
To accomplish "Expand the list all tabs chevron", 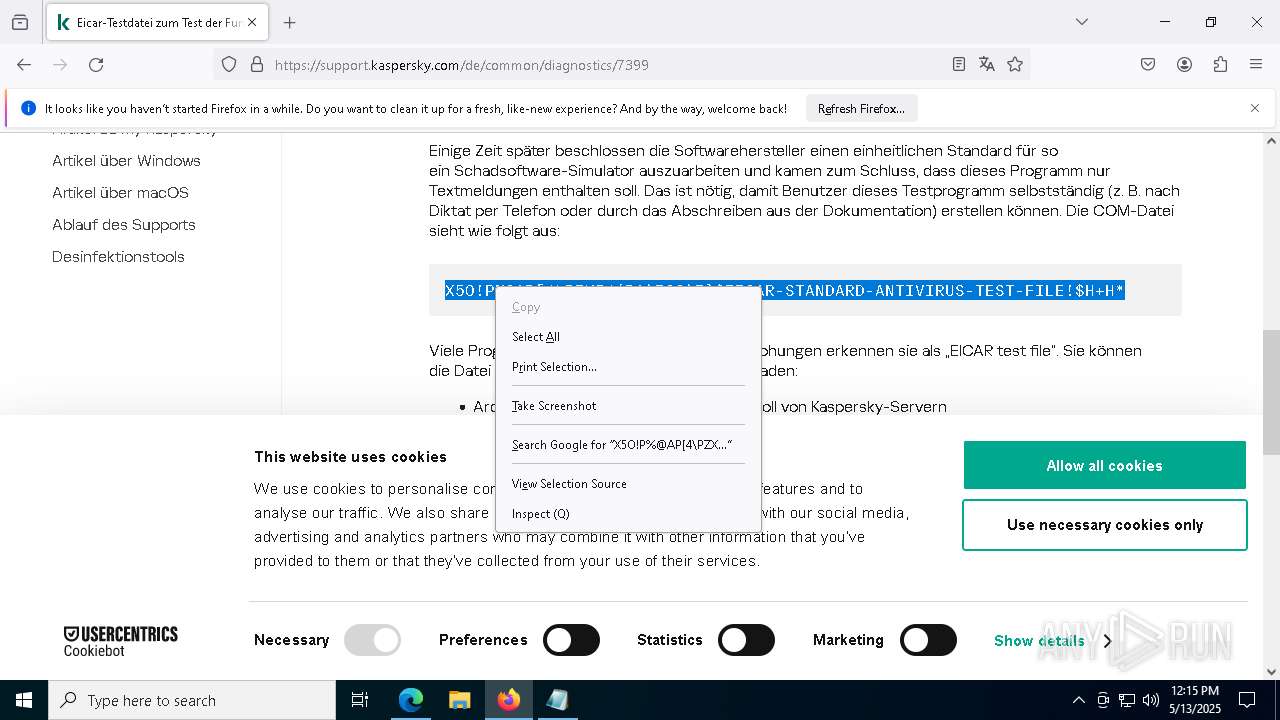I will 1081,22.
